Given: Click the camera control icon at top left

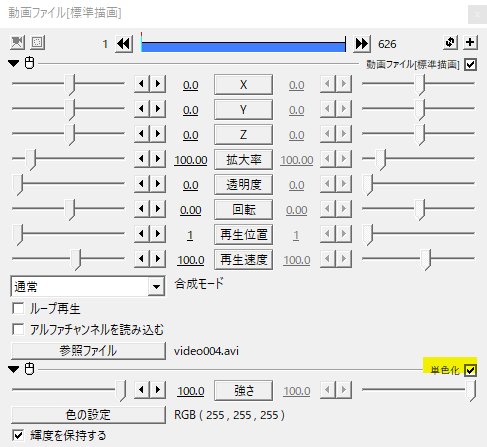Looking at the screenshot, I should point(17,43).
